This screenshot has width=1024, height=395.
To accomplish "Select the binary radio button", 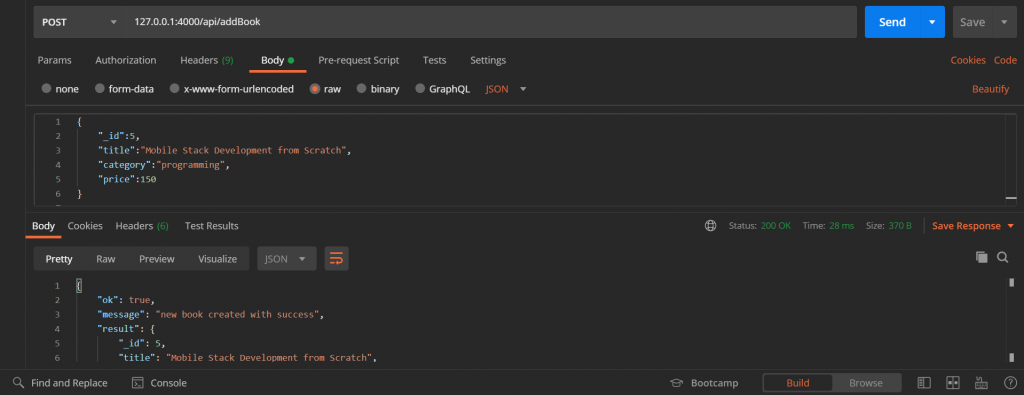I will tap(362, 89).
